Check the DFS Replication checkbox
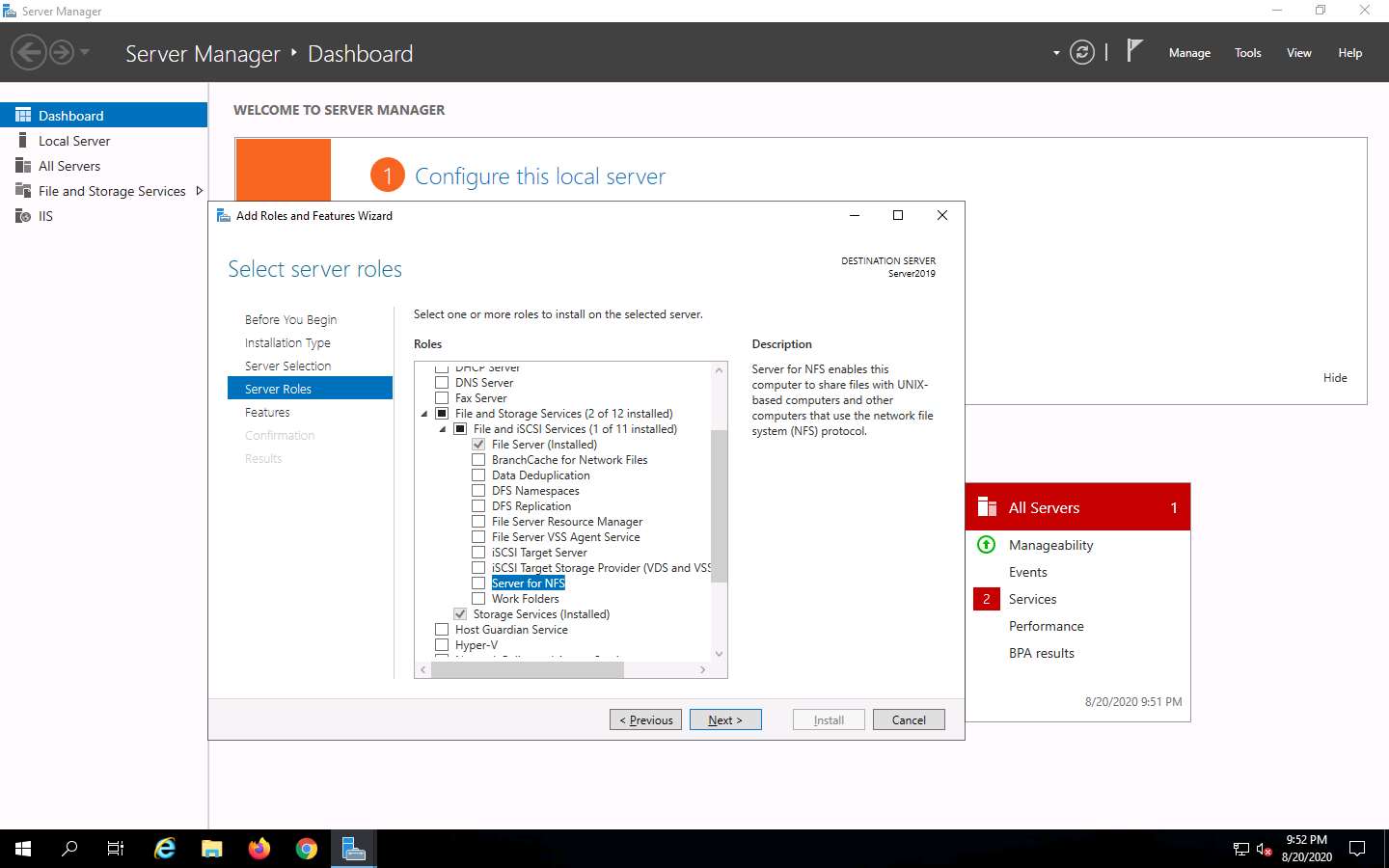Image resolution: width=1389 pixels, height=868 pixels. [x=478, y=506]
